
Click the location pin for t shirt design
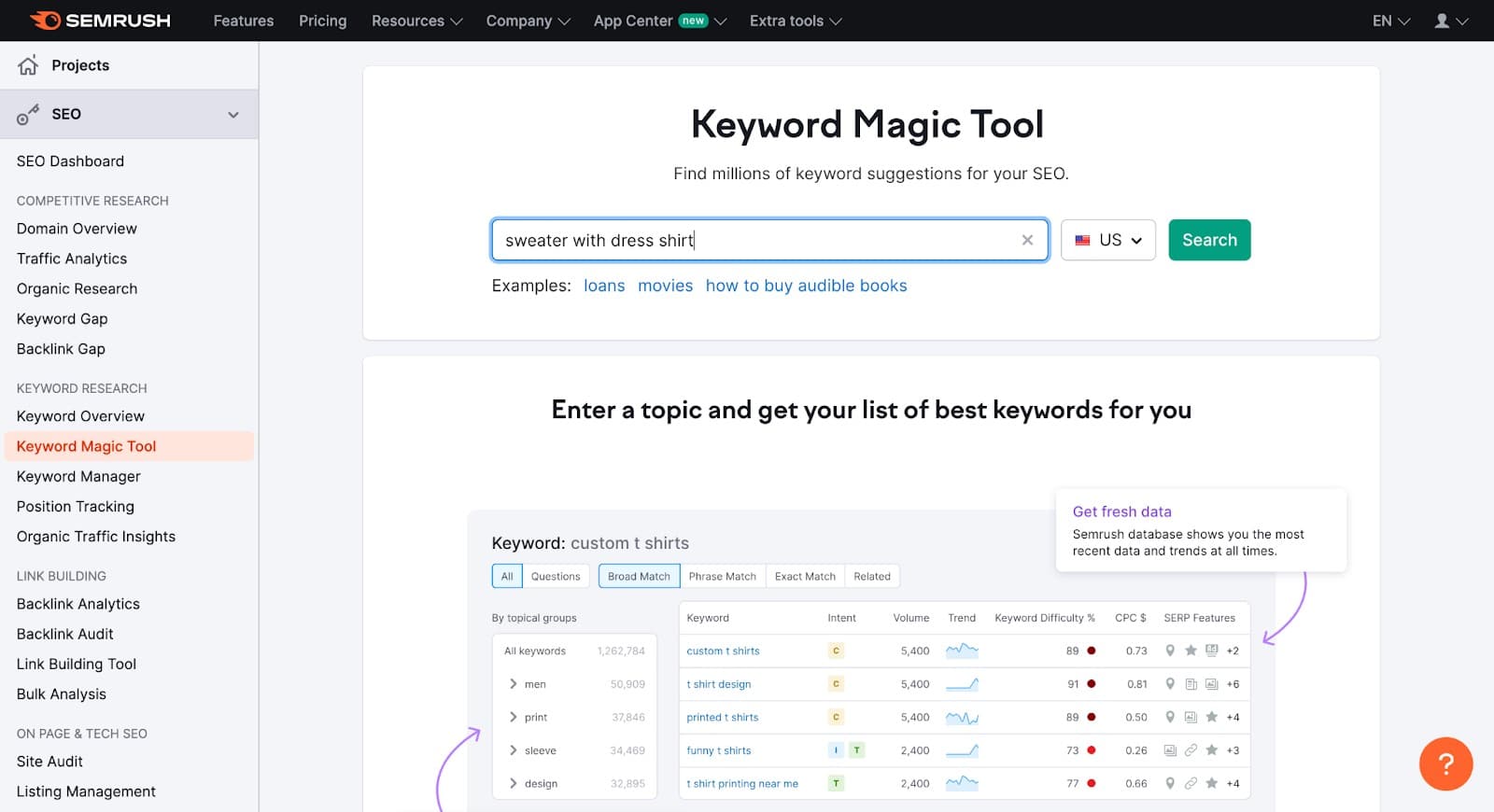(1170, 684)
